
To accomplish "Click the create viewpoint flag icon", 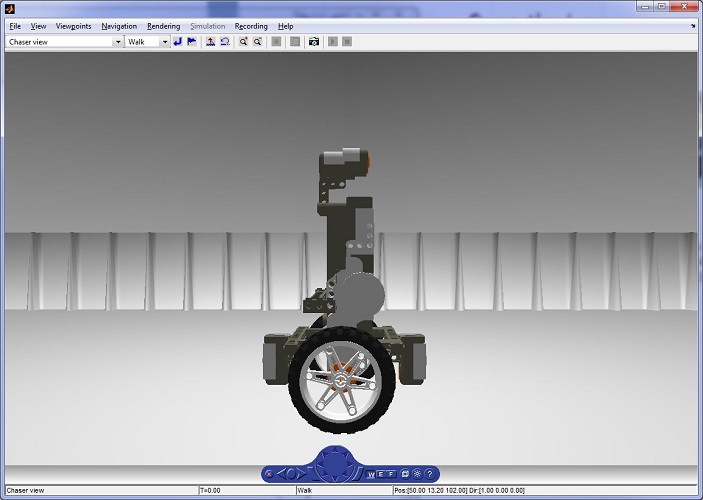I will click(x=191, y=42).
